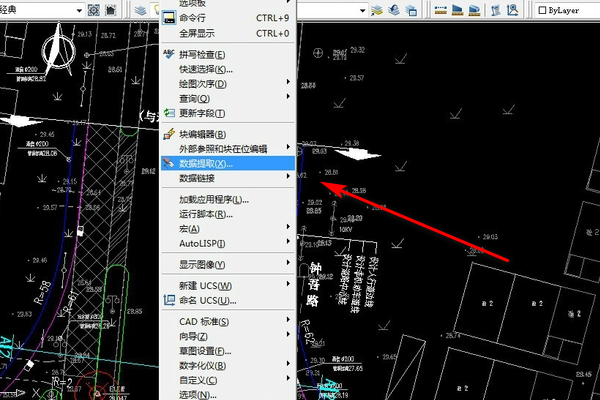
Task: Expand the 新建 UCS(W) submenu
Action: [x=227, y=286]
